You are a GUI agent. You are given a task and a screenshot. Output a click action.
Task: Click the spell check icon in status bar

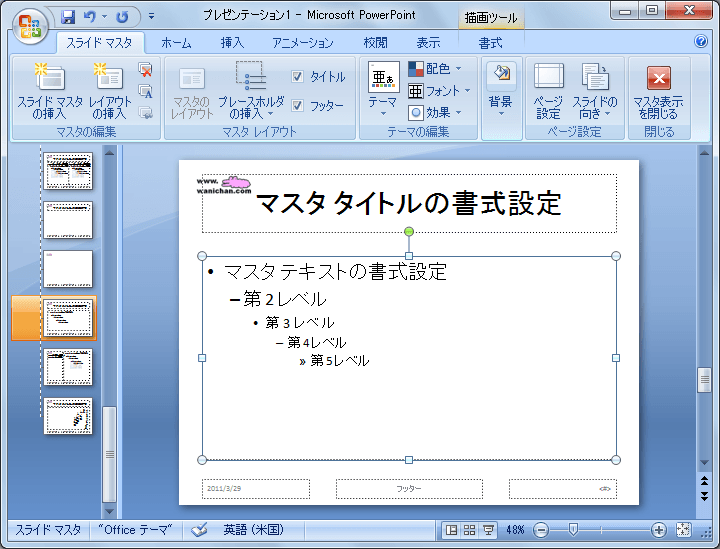tap(199, 530)
